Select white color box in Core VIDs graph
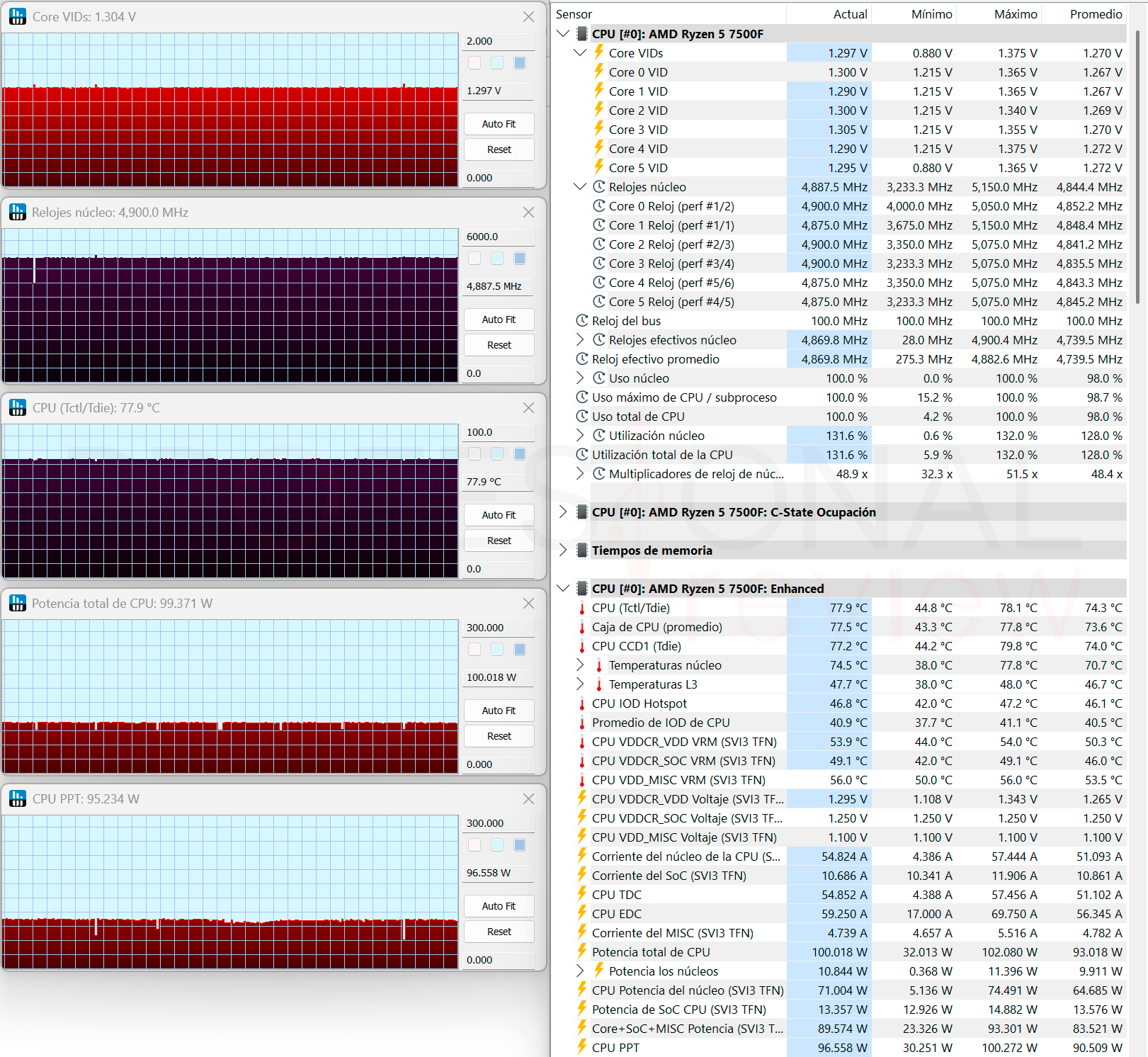 point(474,63)
